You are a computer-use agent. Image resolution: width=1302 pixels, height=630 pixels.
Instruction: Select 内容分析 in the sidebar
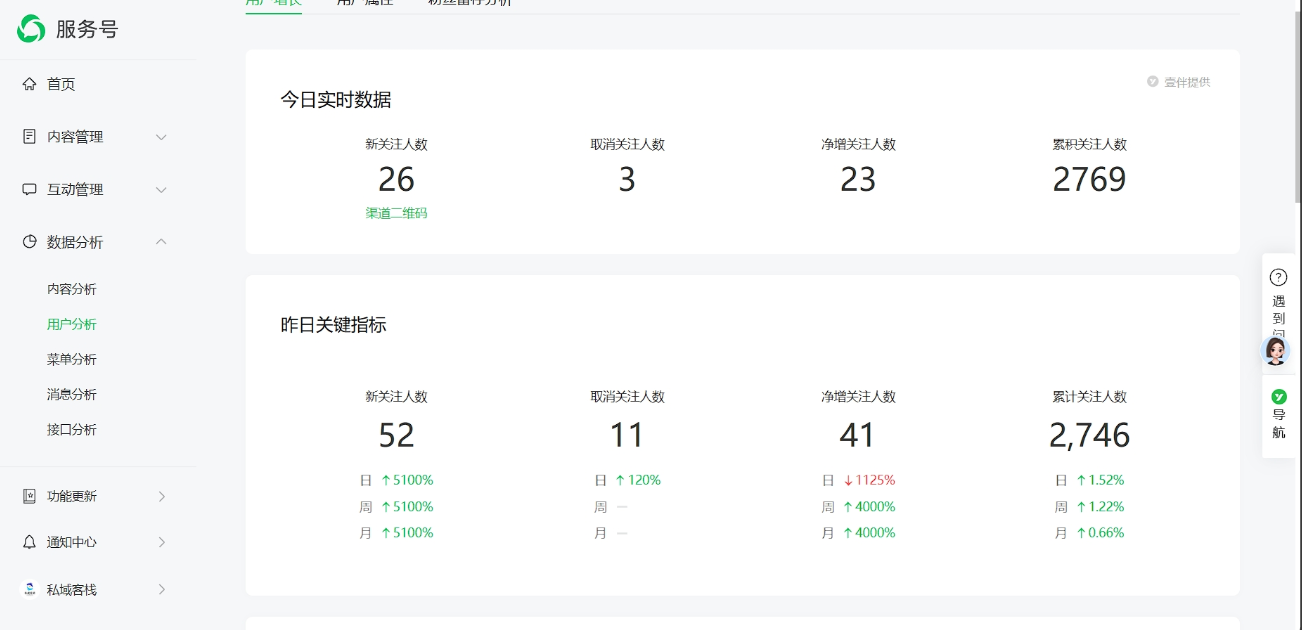click(72, 289)
